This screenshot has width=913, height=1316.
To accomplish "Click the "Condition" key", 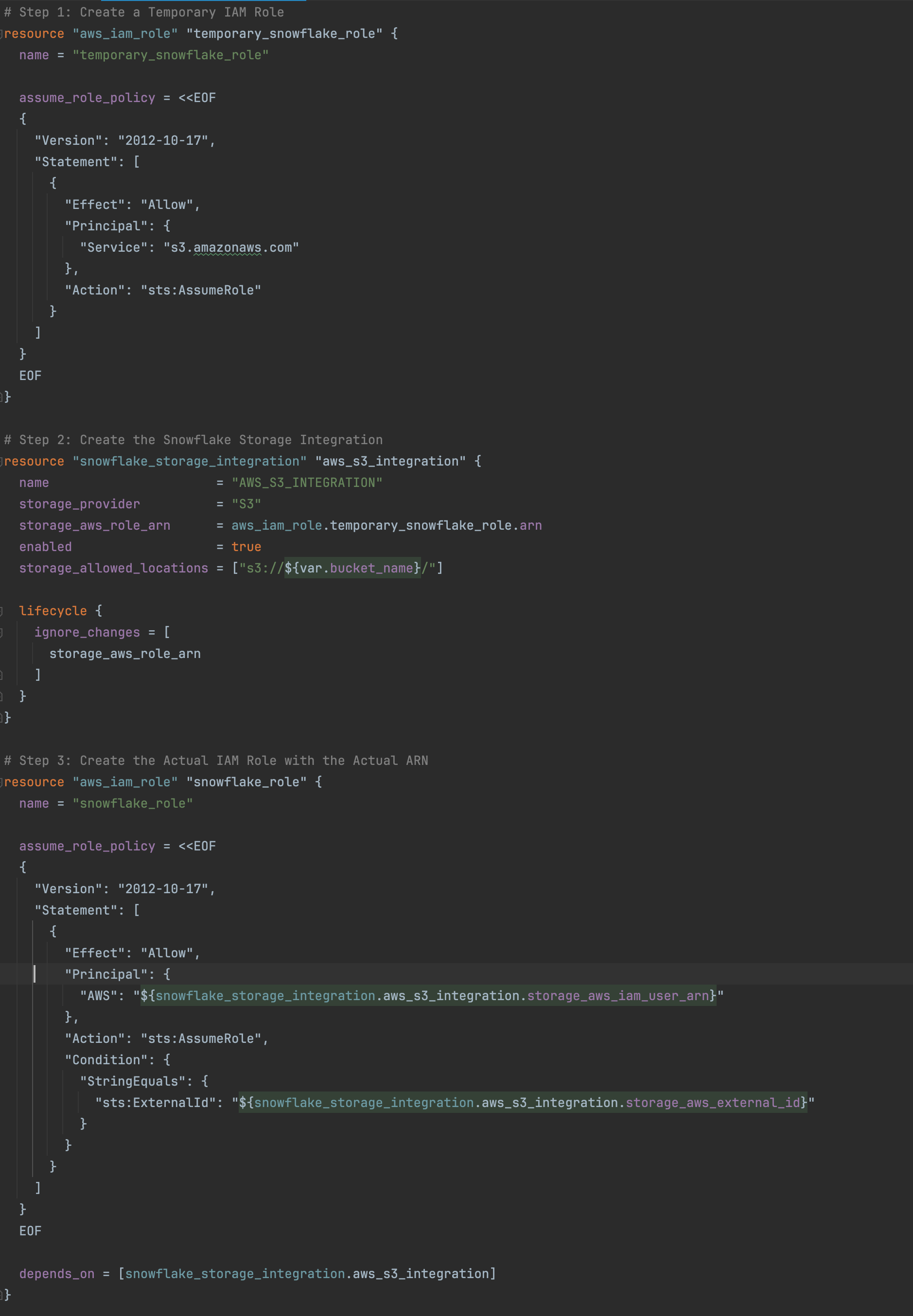I will (x=106, y=1059).
